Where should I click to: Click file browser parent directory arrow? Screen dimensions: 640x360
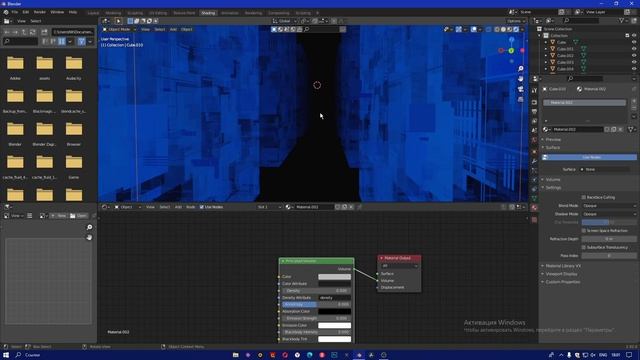coord(24,32)
